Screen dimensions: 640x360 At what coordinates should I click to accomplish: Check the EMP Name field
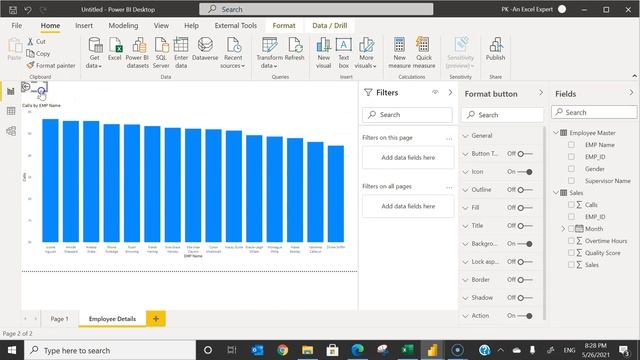pos(571,145)
